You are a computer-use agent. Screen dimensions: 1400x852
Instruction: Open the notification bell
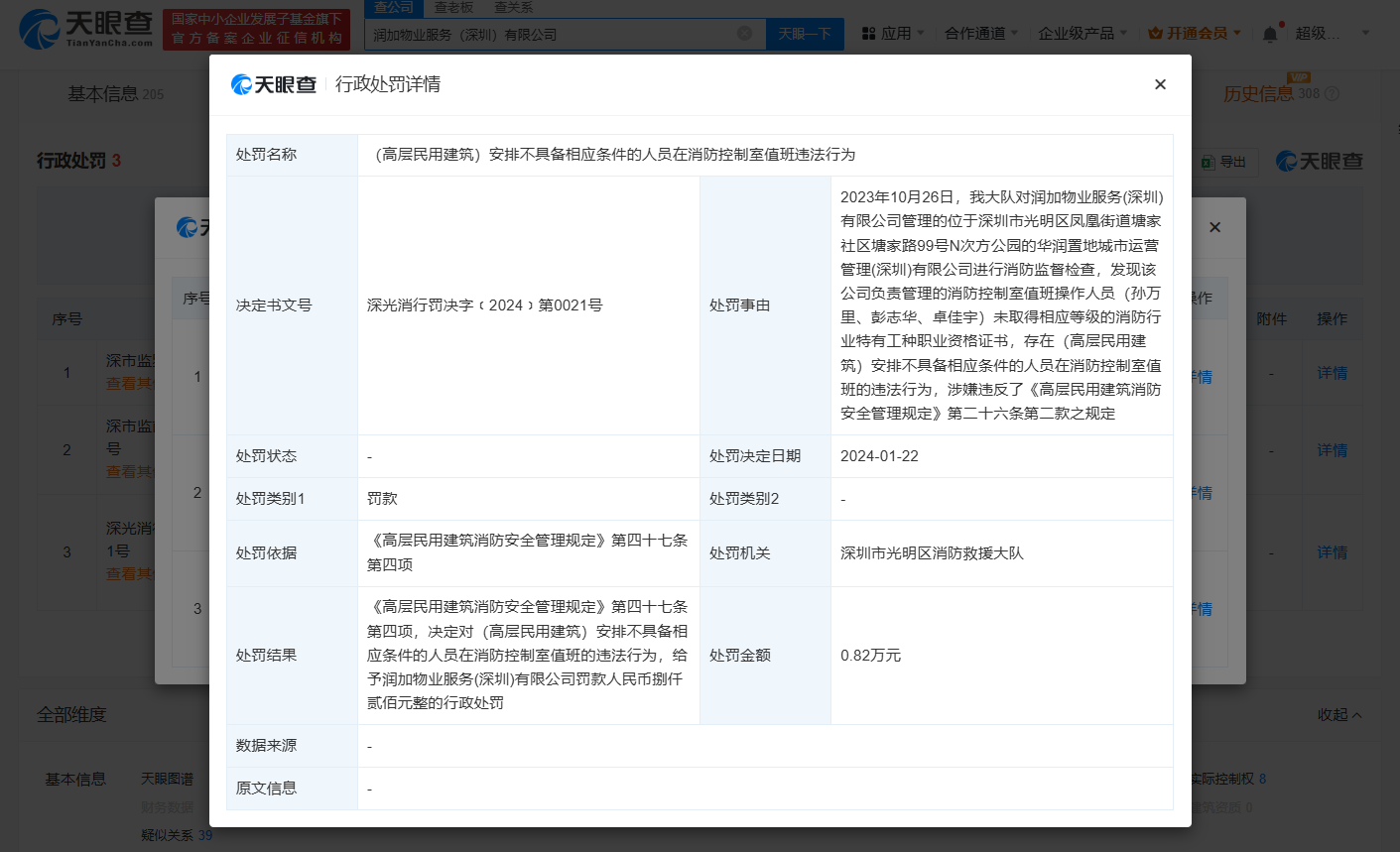coord(1270,34)
